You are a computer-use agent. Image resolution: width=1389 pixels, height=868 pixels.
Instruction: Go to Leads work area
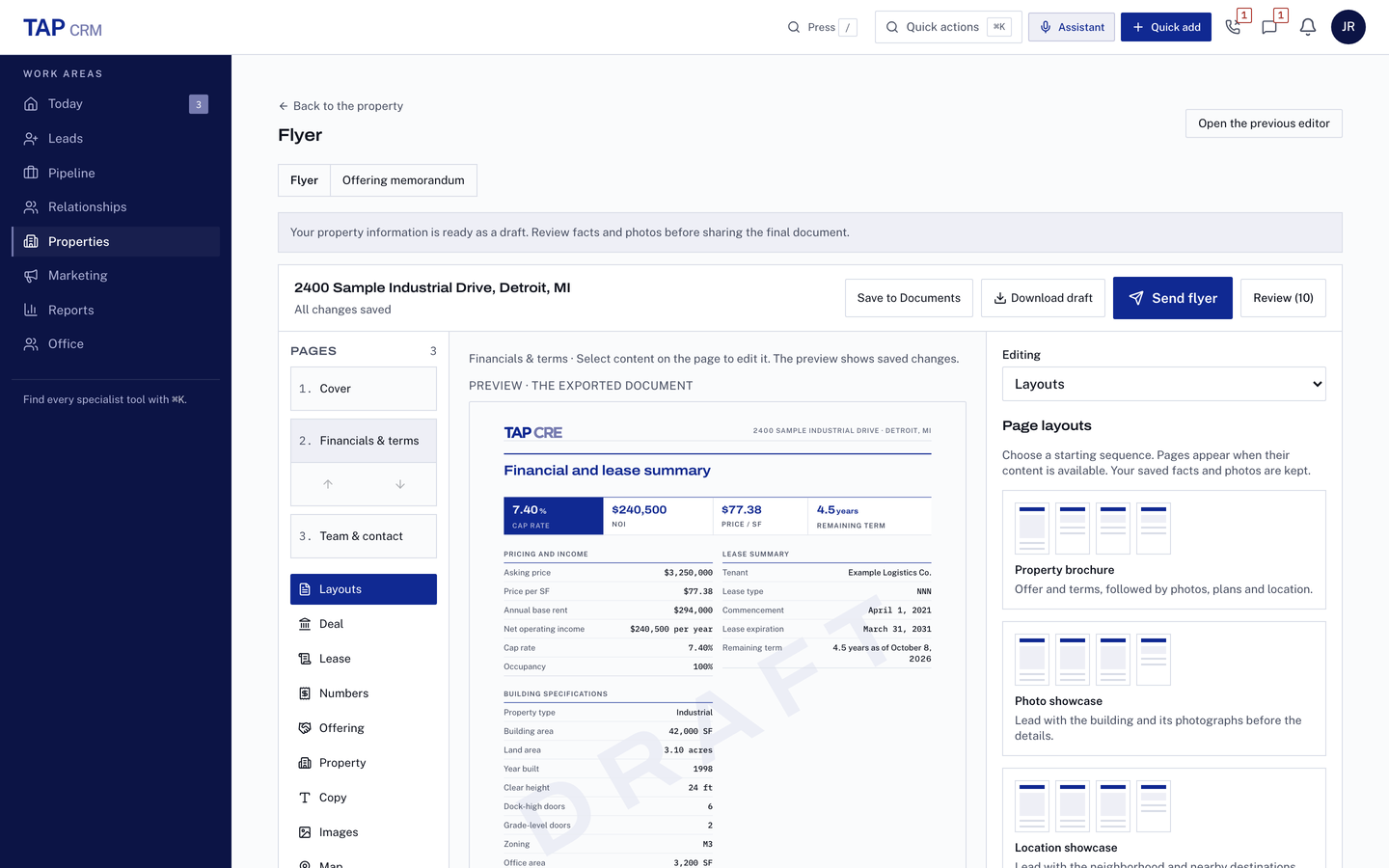pyautogui.click(x=116, y=139)
